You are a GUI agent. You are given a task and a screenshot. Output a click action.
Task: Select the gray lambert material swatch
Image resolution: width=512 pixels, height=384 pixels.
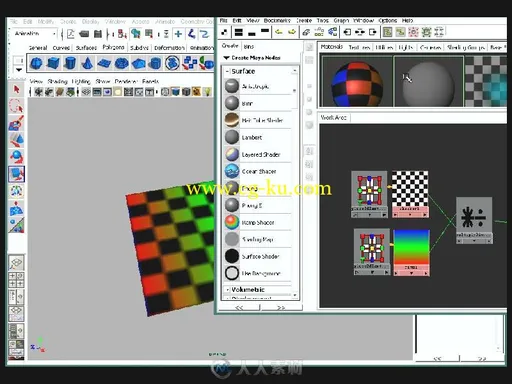428,82
